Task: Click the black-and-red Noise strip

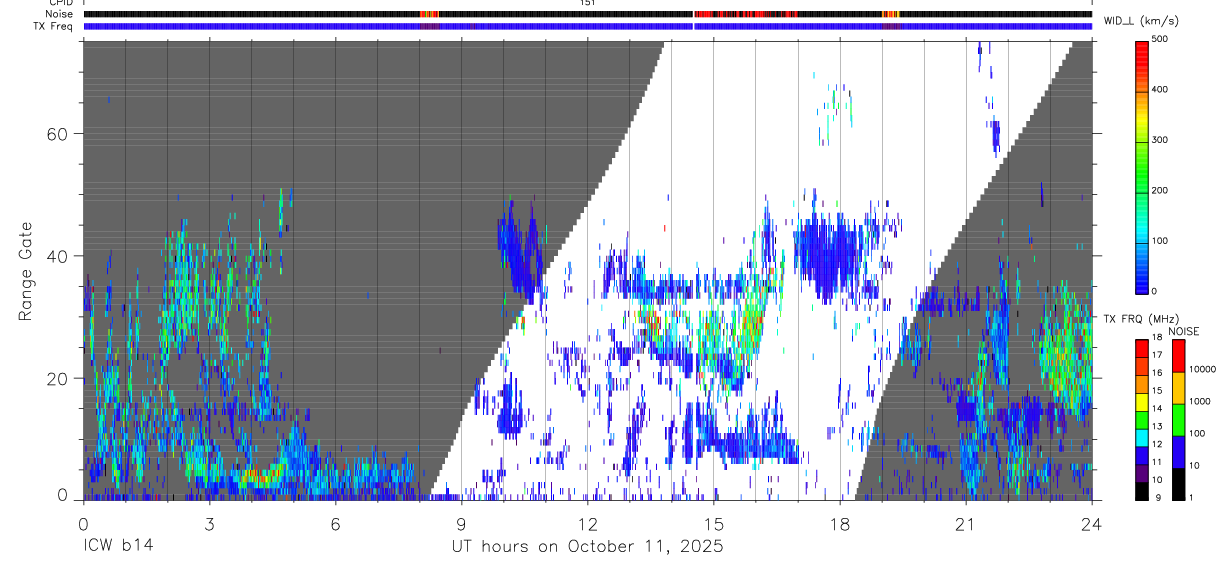Action: (x=588, y=14)
